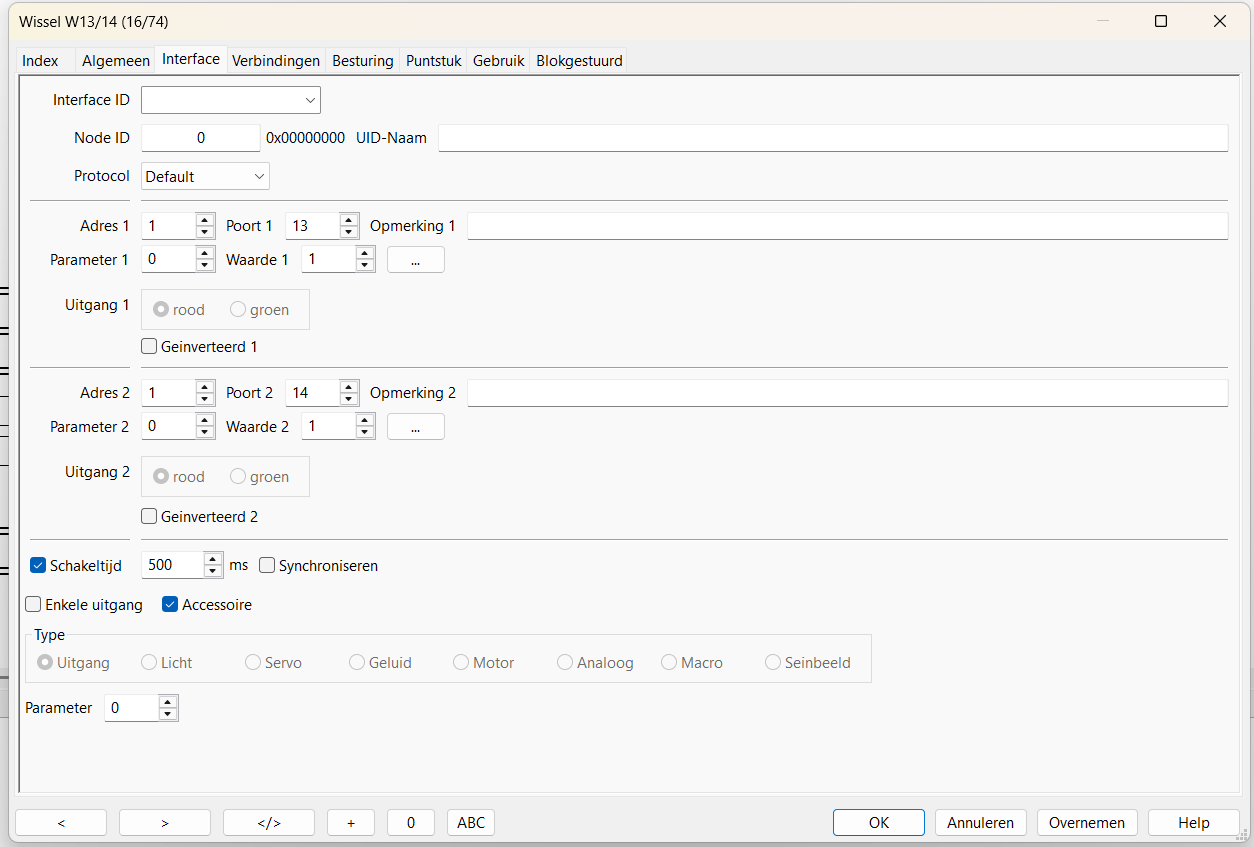Decrease Waarde 1 value

click(365, 265)
